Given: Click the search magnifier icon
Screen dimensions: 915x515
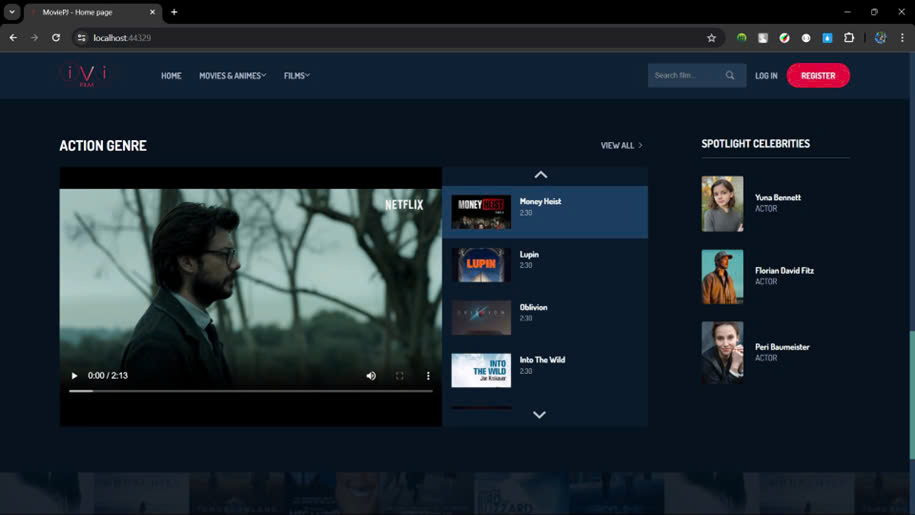Looking at the screenshot, I should (730, 75).
